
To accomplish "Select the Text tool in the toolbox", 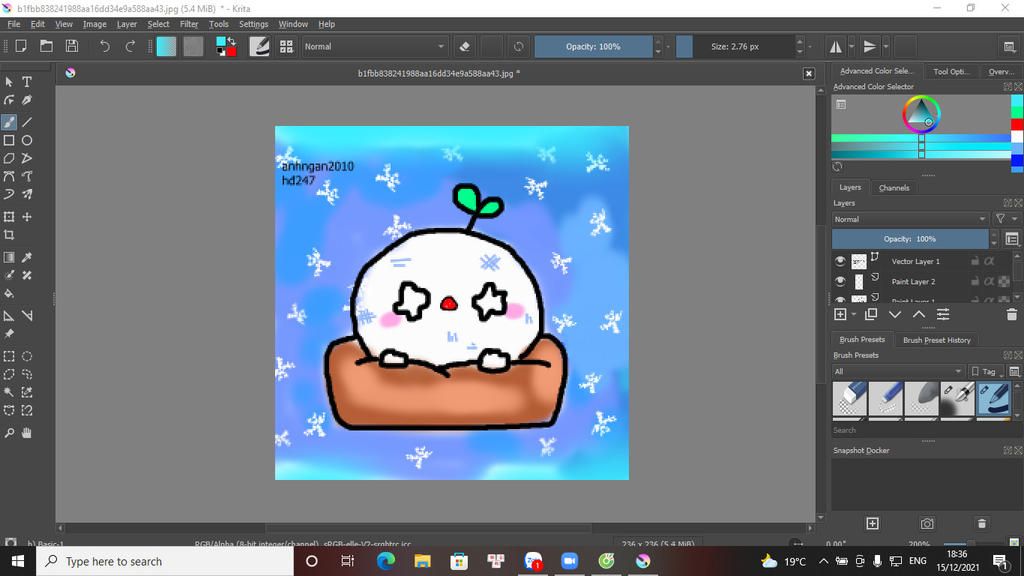I will click(27, 82).
